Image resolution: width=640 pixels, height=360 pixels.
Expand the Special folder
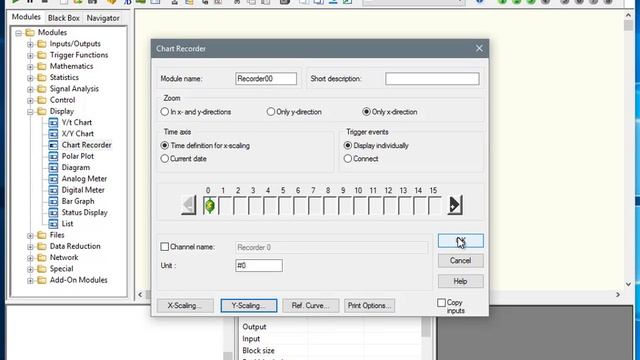coord(30,269)
